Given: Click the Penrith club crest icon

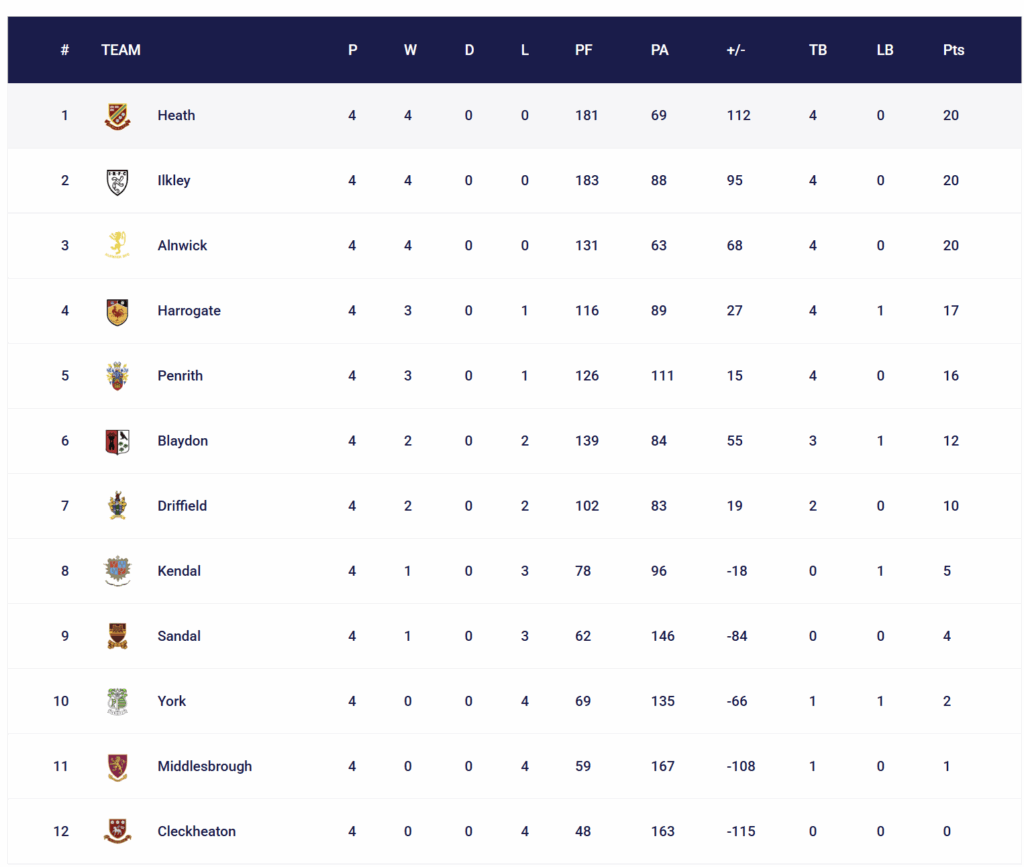Looking at the screenshot, I should coord(117,376).
